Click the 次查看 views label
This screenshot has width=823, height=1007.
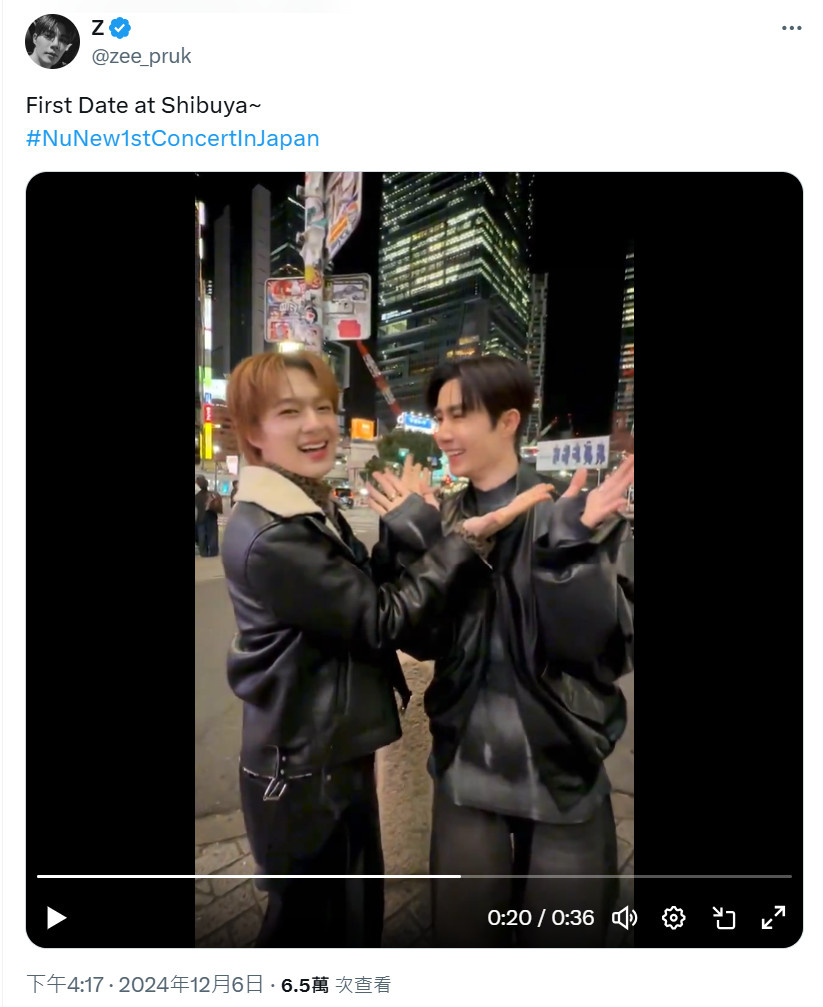pos(363,985)
